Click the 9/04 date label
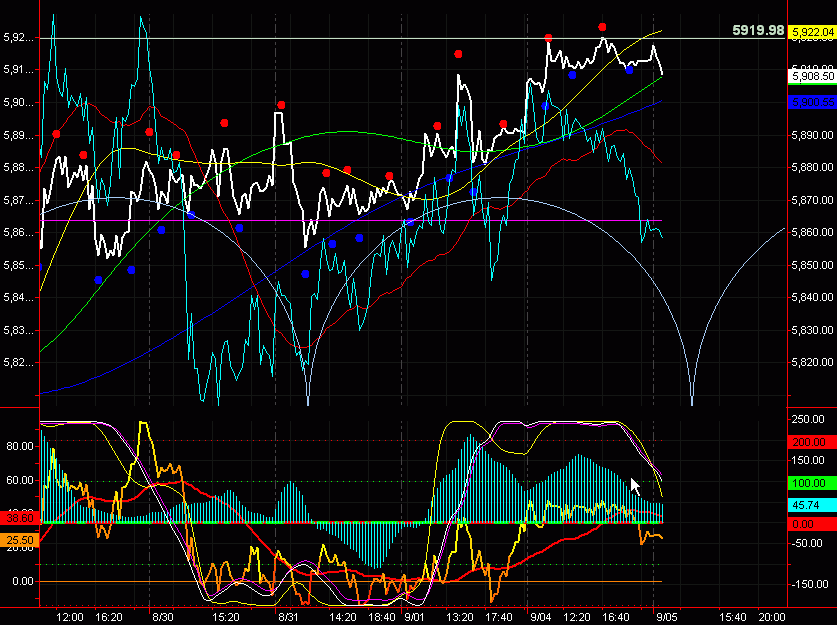 coord(540,618)
